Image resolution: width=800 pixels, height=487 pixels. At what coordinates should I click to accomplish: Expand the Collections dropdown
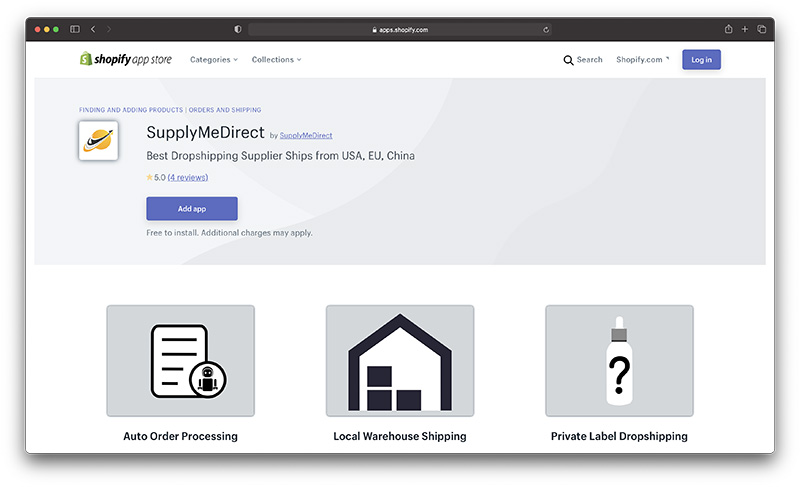(x=276, y=60)
